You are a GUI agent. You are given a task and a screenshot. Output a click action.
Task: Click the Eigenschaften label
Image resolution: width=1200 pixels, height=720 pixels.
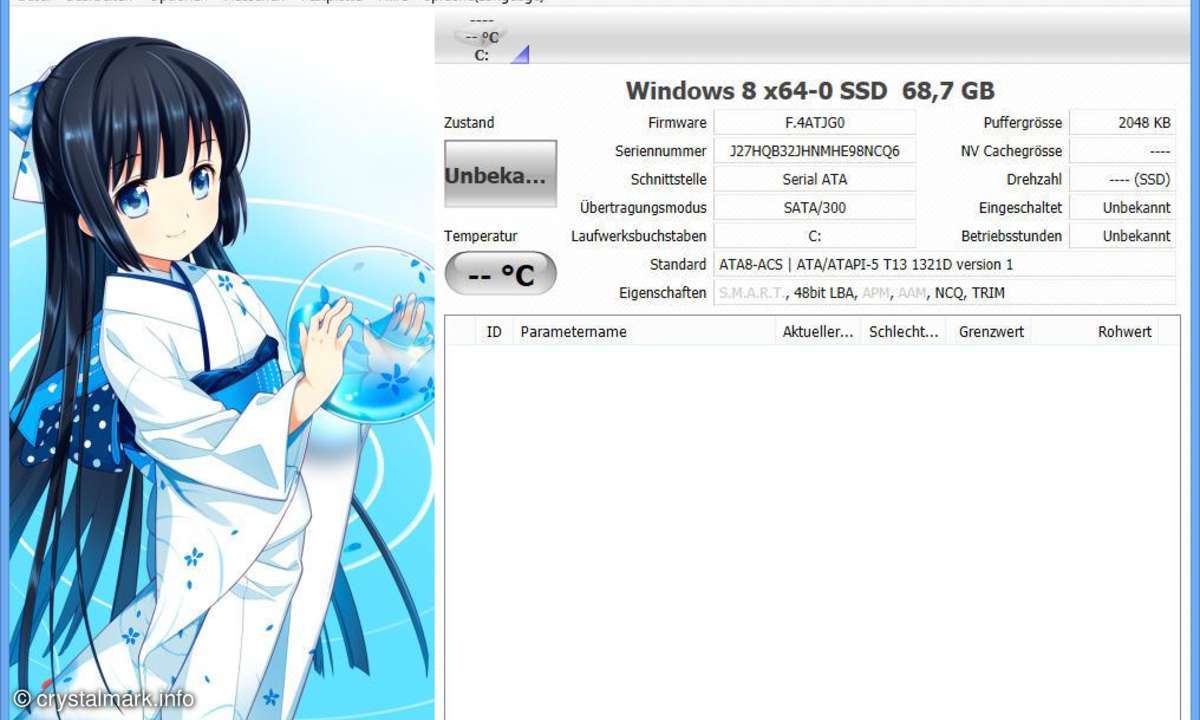pyautogui.click(x=663, y=293)
